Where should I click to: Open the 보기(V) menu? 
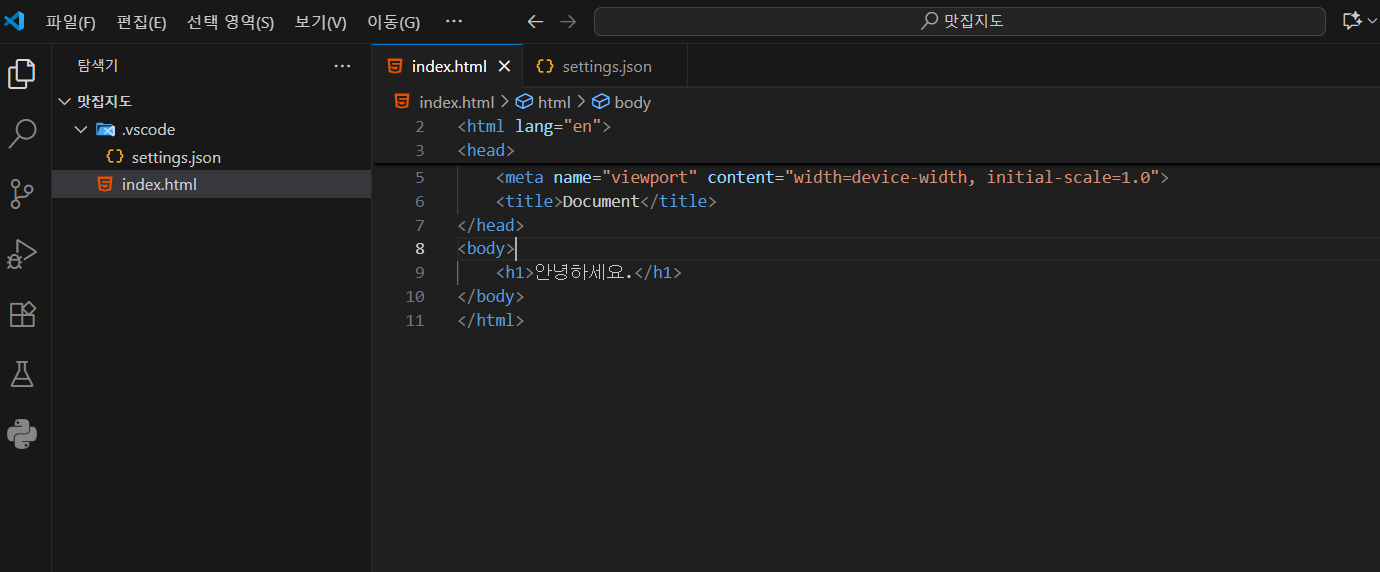tap(320, 22)
